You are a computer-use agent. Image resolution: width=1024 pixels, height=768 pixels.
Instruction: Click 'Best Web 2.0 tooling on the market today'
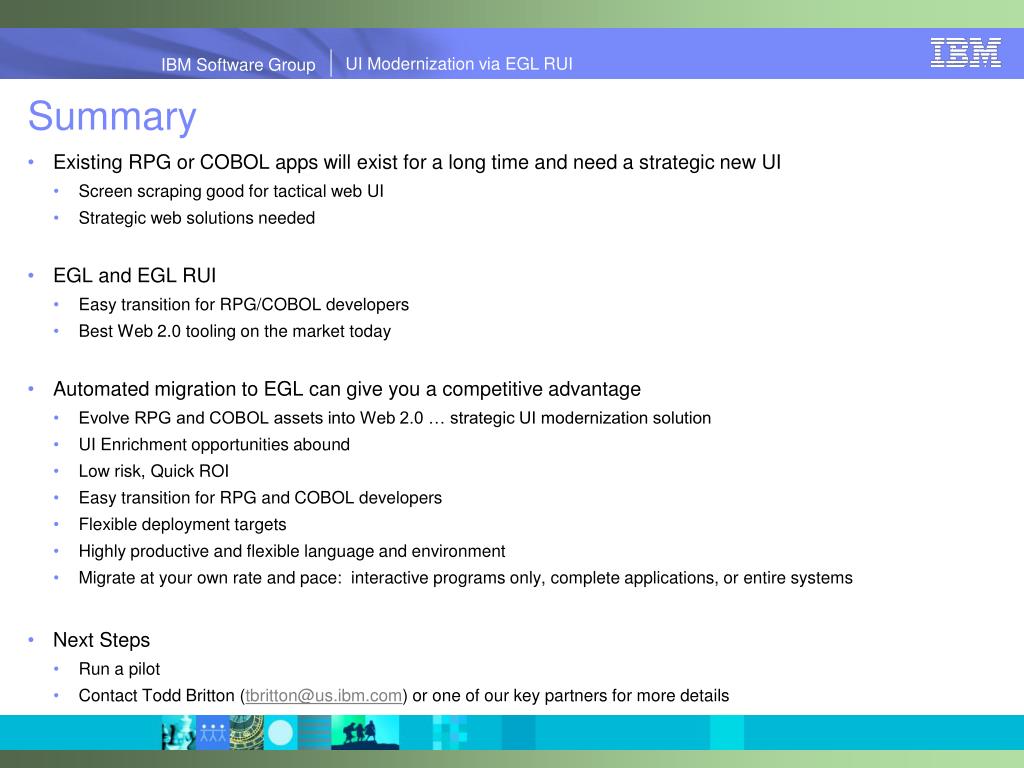tap(234, 331)
